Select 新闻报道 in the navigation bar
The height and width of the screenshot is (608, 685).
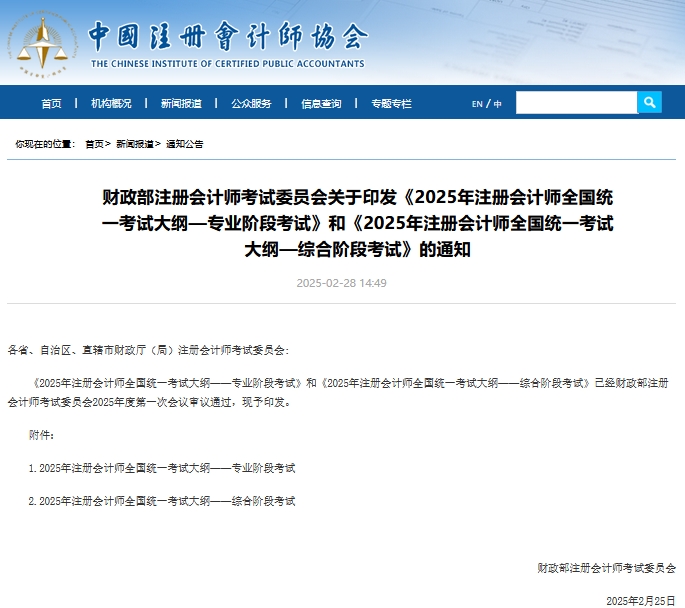[x=181, y=104]
